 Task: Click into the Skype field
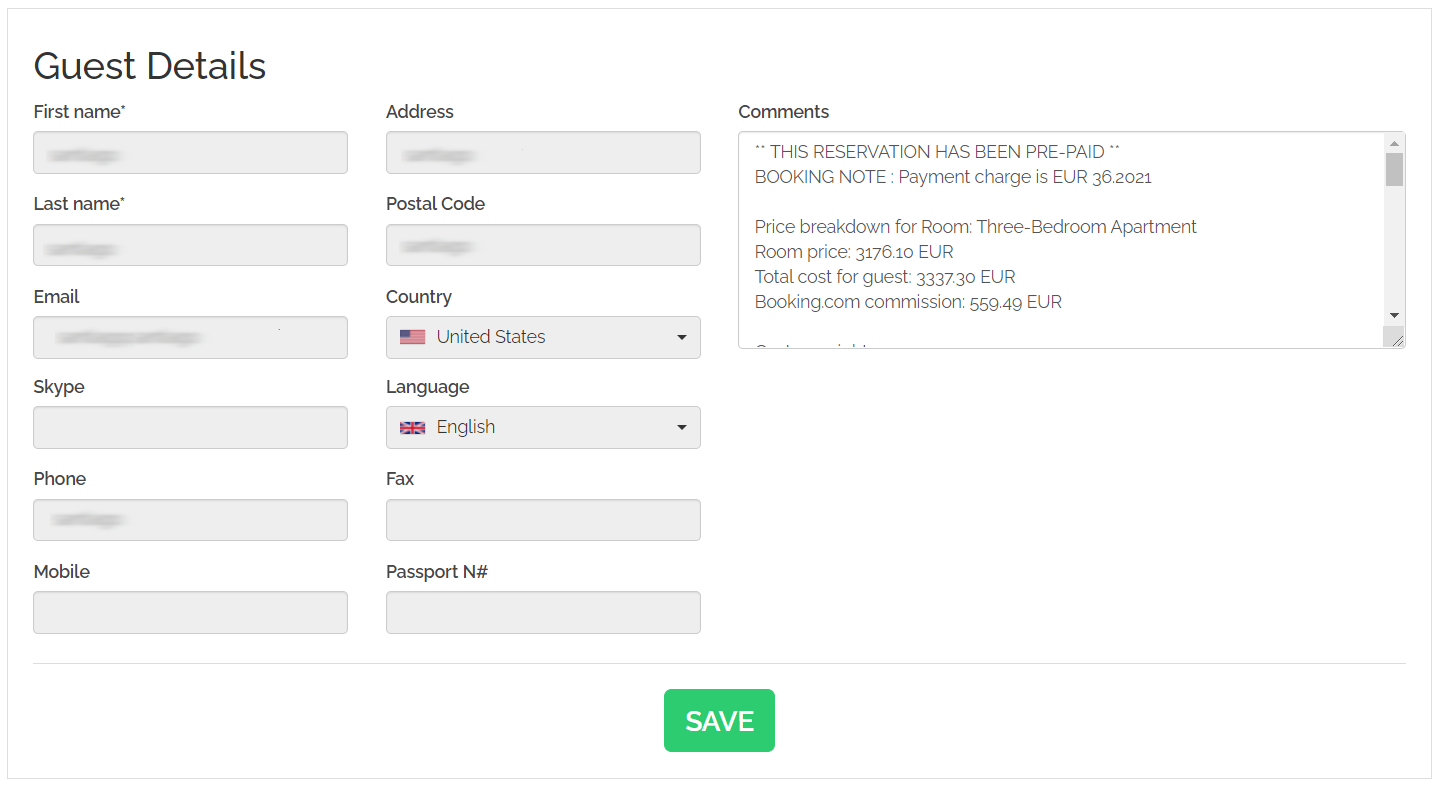click(x=190, y=427)
